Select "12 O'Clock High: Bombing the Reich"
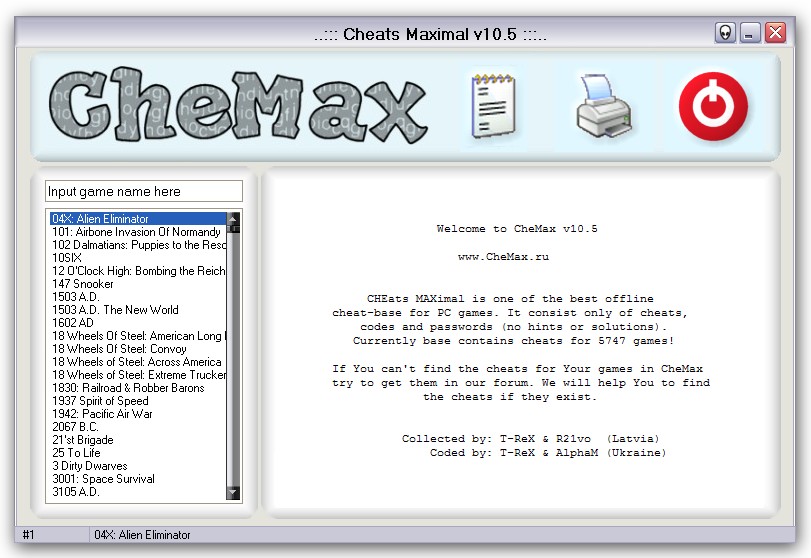This screenshot has width=811, height=558. 138,270
